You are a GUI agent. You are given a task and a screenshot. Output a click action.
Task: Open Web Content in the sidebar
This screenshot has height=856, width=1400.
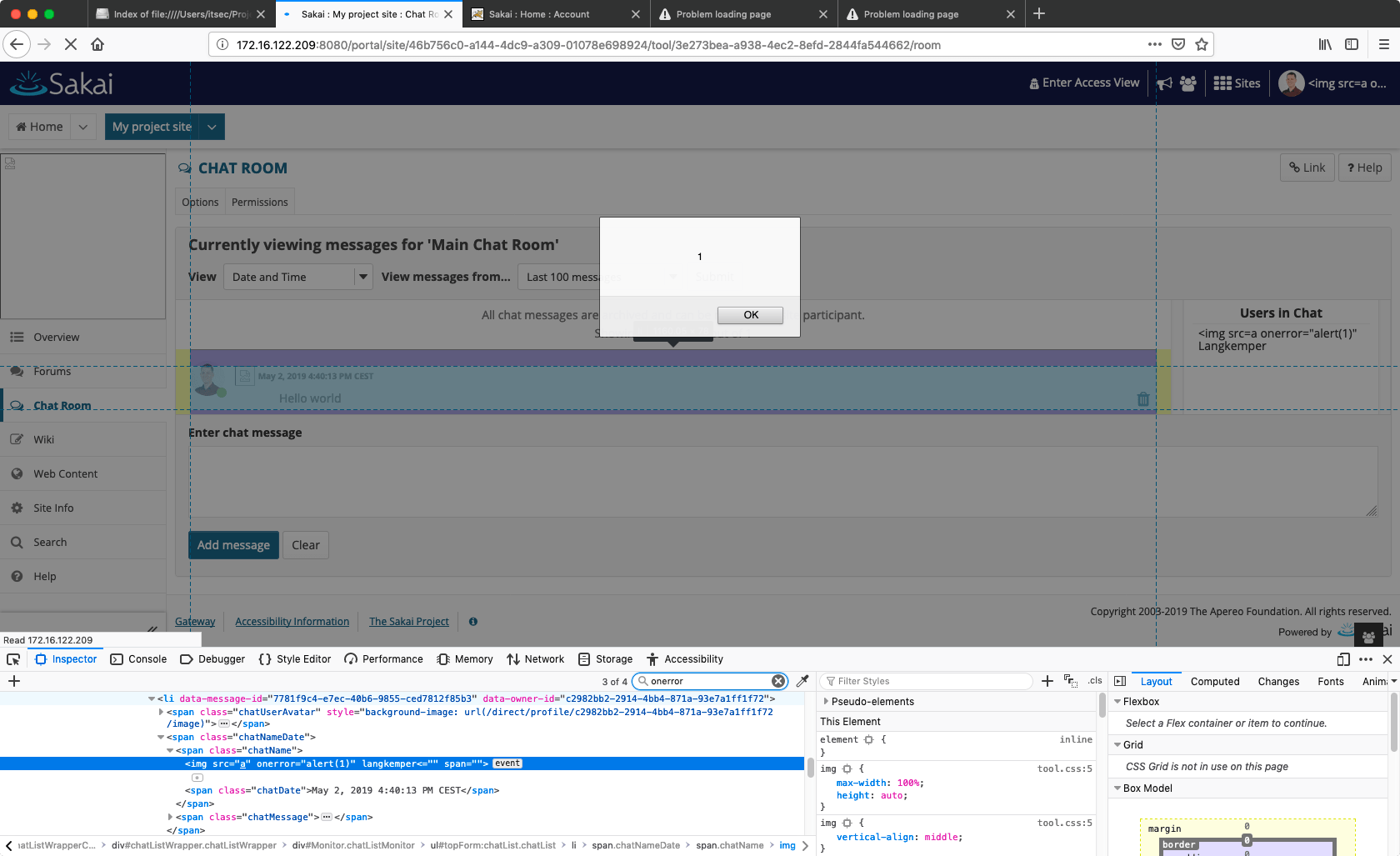coord(83,473)
